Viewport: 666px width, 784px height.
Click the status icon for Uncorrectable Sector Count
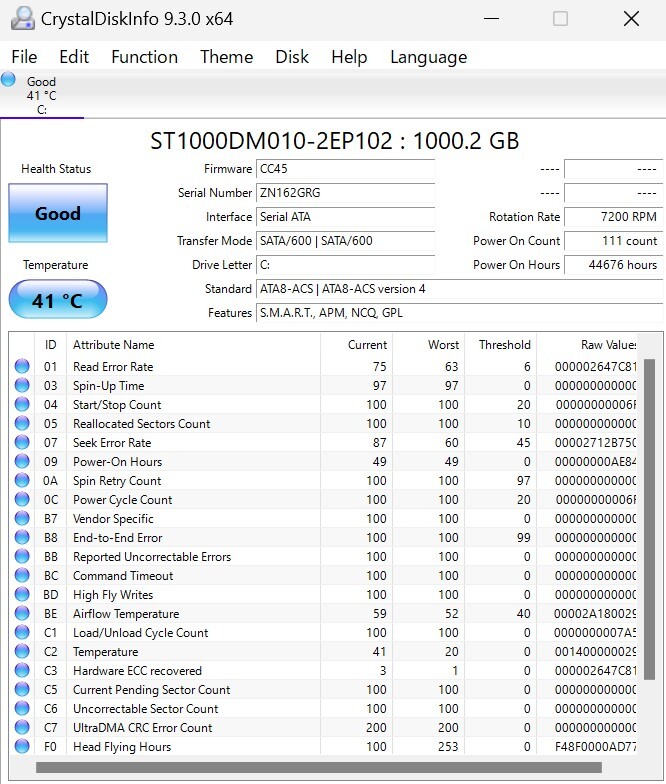[22, 708]
